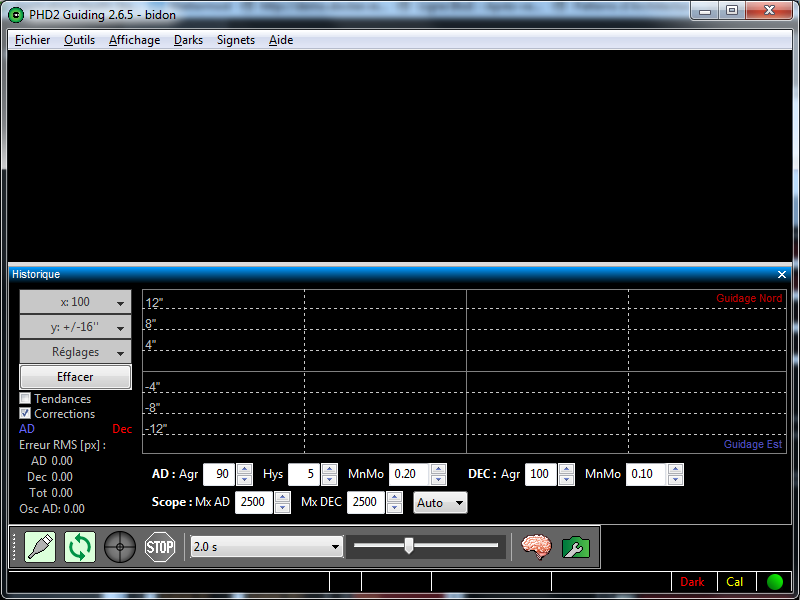Open the y: +/-16'' scale dropdown

click(75, 327)
